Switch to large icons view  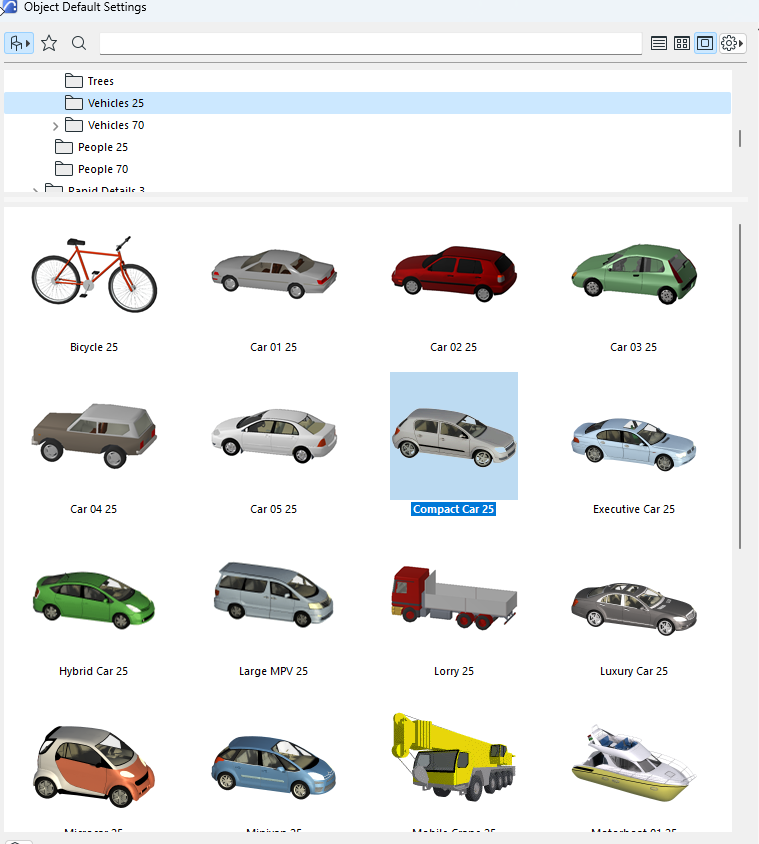tap(705, 43)
